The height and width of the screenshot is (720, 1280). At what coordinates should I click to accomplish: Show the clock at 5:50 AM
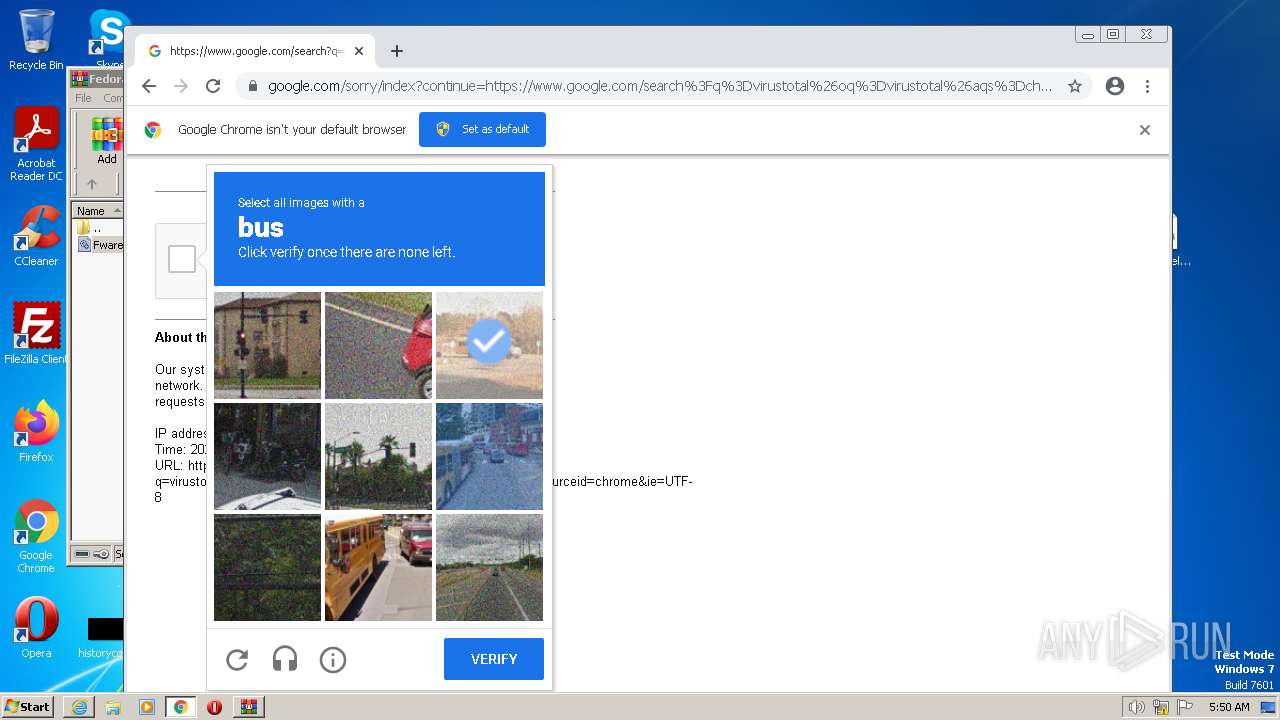(x=1229, y=707)
